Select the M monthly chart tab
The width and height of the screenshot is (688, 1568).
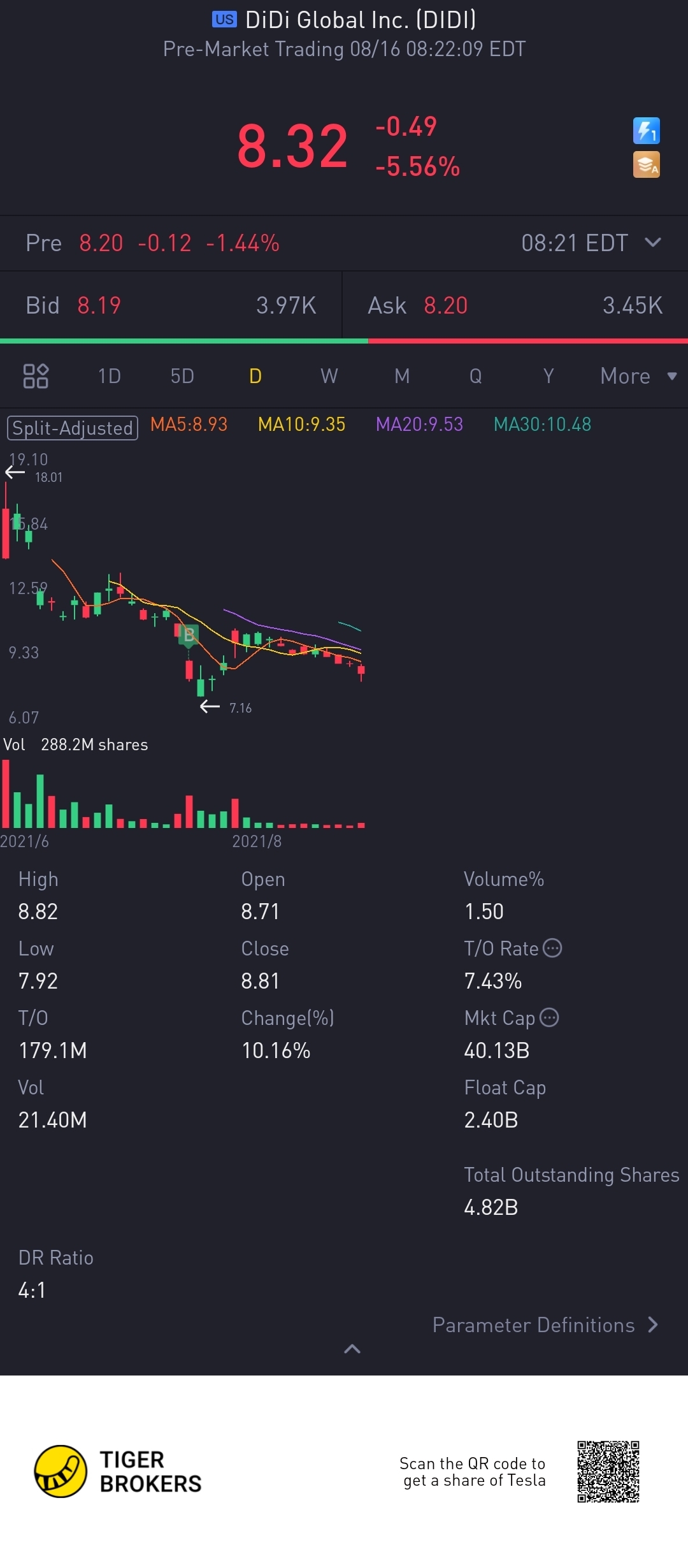(402, 376)
